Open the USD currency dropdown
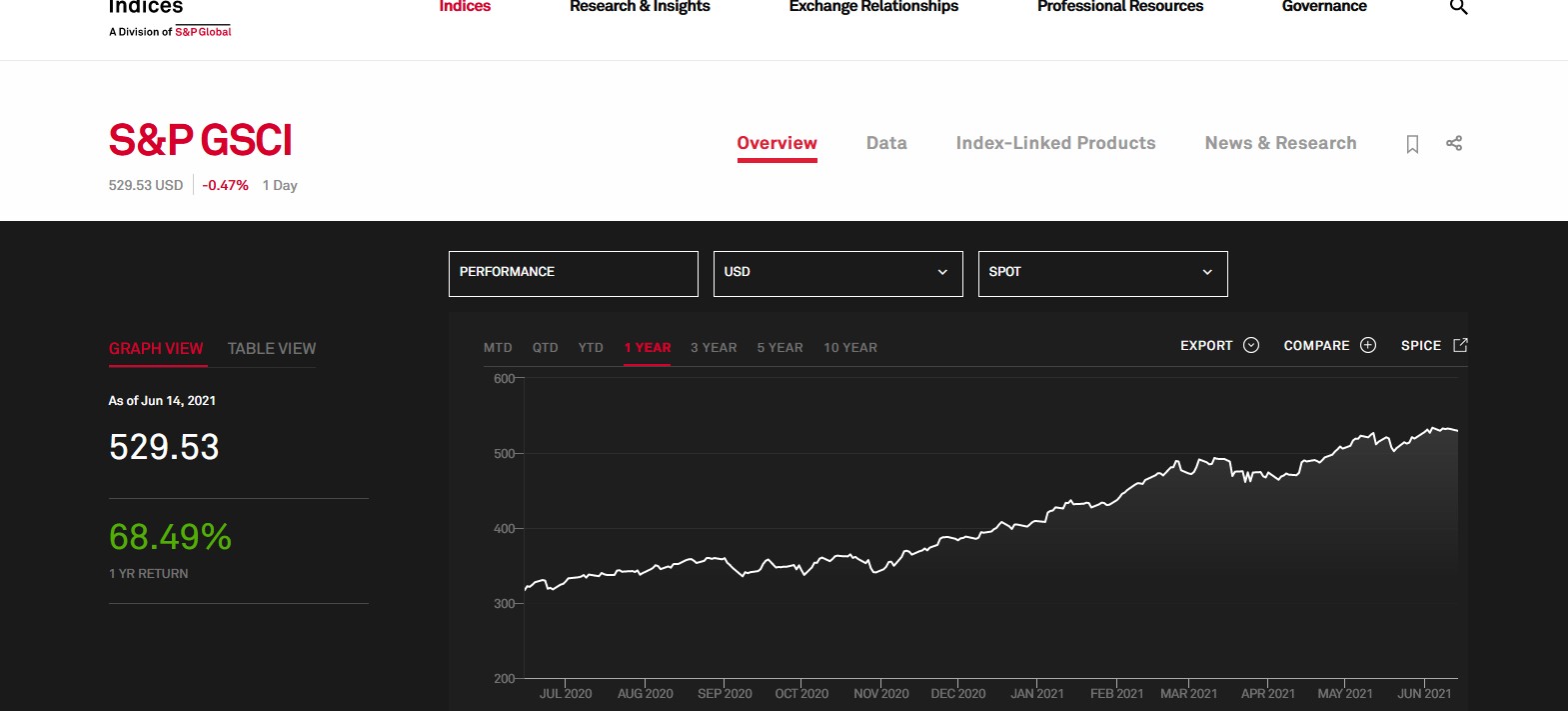This screenshot has height=711, width=1568. (x=837, y=273)
